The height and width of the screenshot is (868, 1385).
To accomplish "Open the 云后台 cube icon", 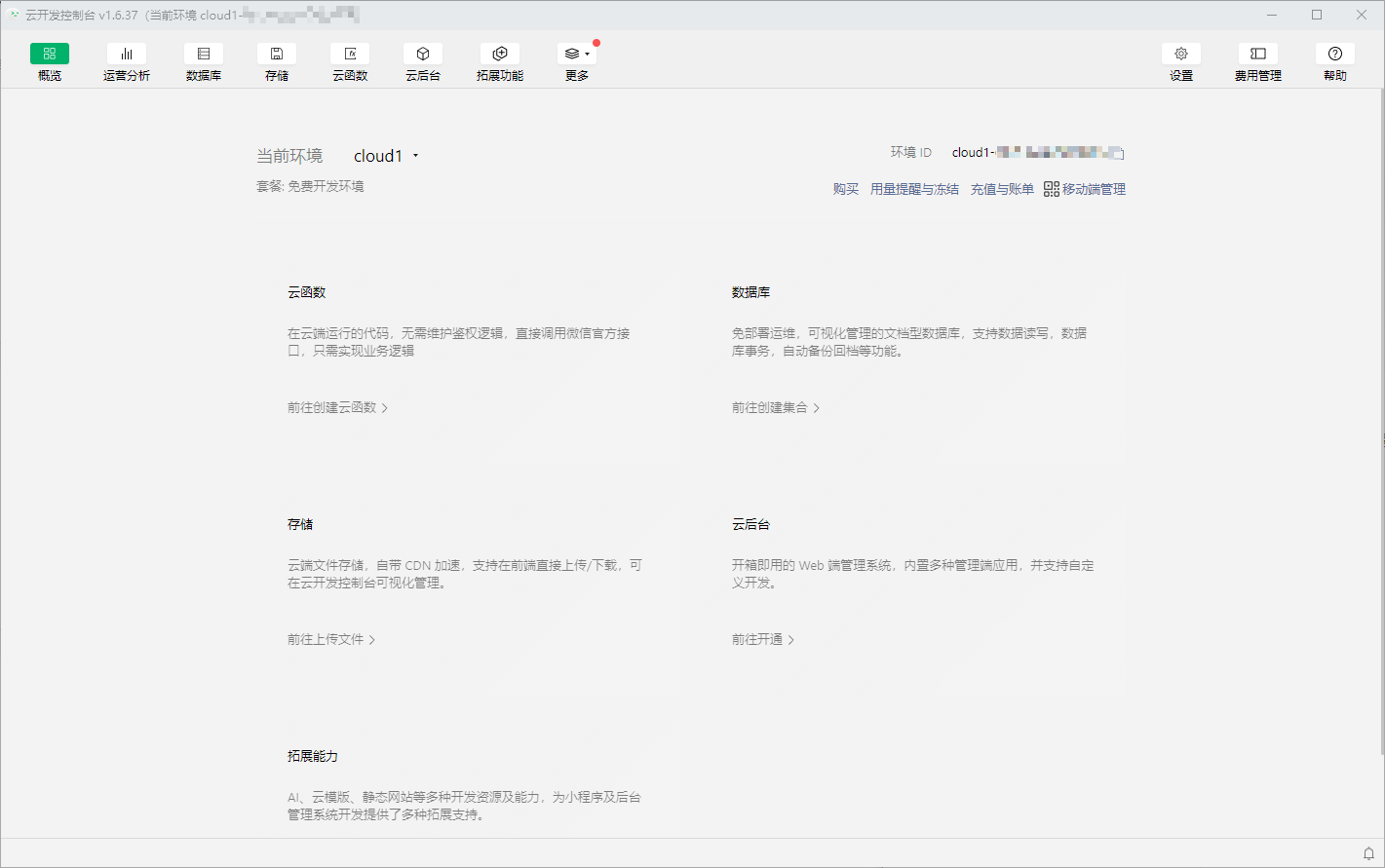I will (423, 54).
